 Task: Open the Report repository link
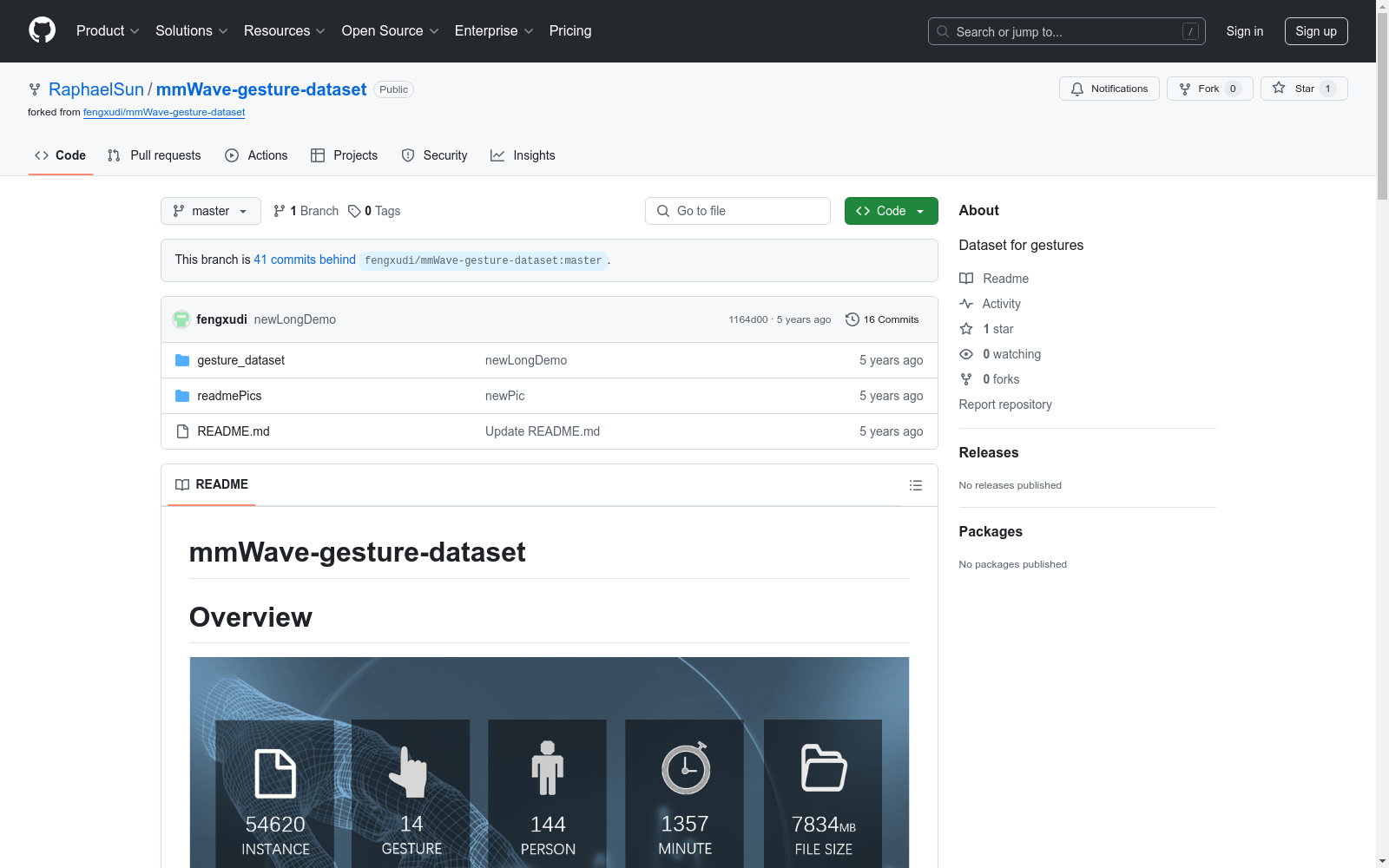(x=1005, y=404)
